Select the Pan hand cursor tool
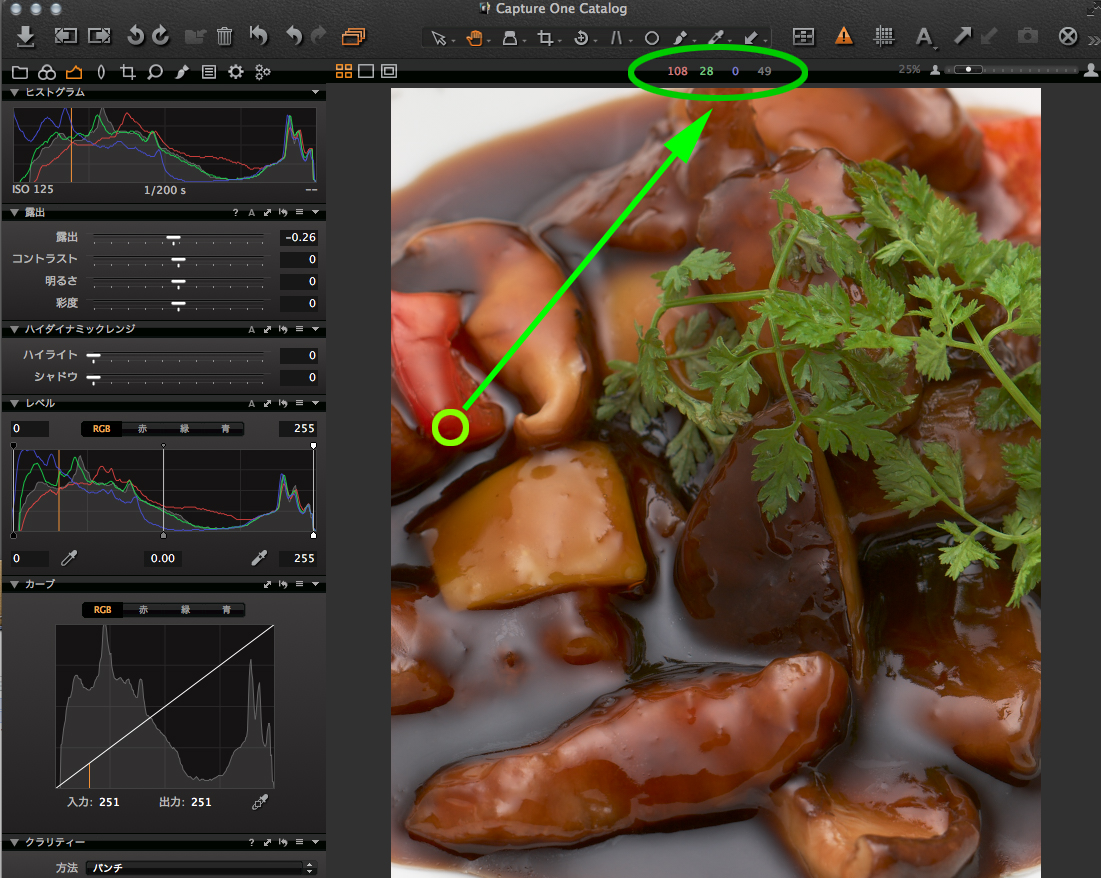 (x=473, y=38)
